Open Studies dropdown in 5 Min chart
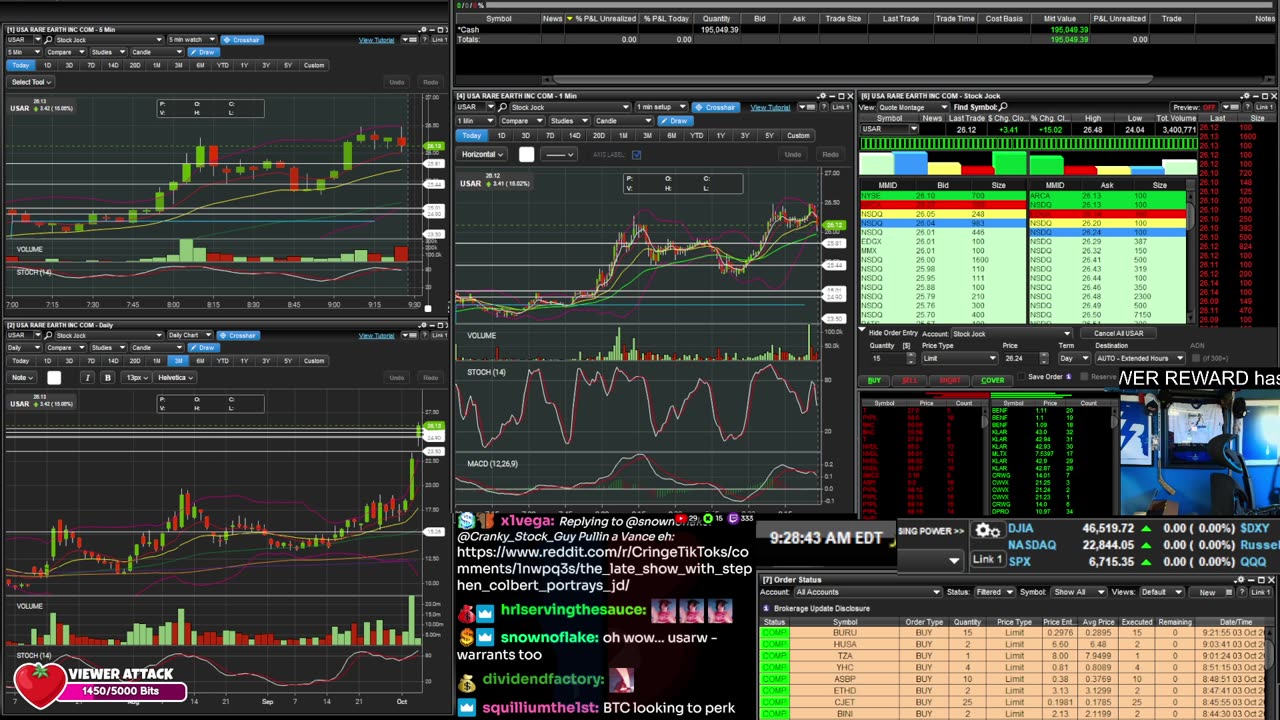Image resolution: width=1280 pixels, height=720 pixels. coord(109,52)
